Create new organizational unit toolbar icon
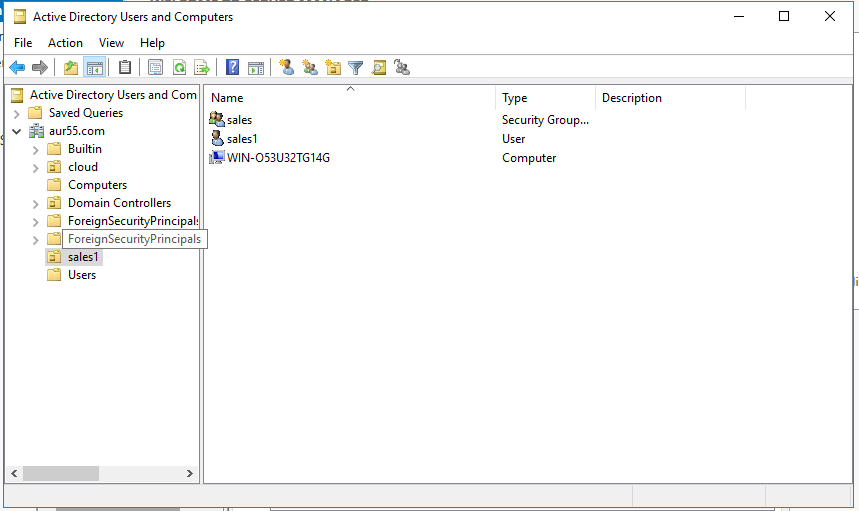 (x=333, y=67)
